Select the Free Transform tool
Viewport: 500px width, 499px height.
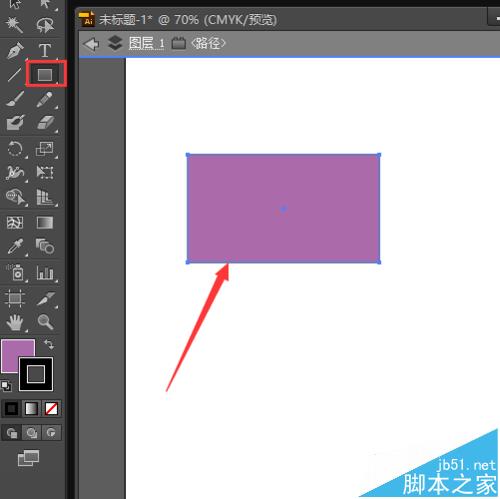[x=45, y=173]
